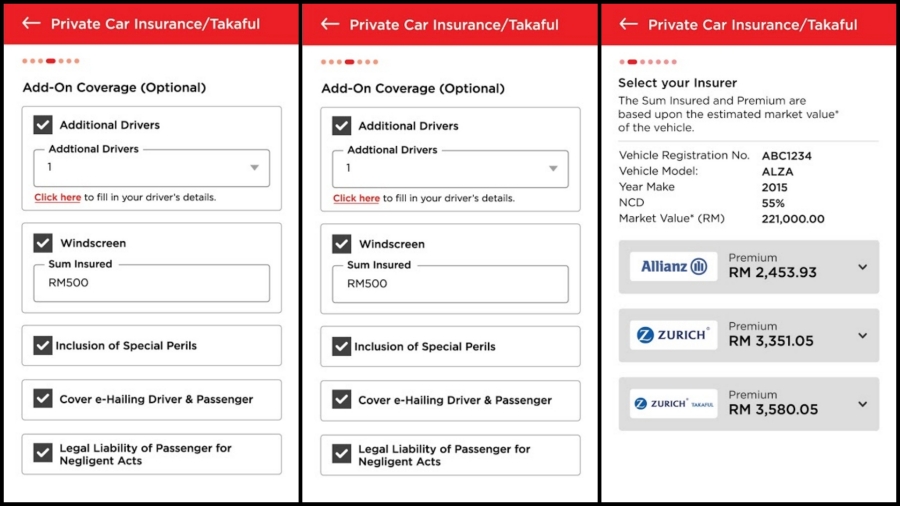The height and width of the screenshot is (506, 900).
Task: Select the Zurich Takaful logo
Action: coord(673,404)
